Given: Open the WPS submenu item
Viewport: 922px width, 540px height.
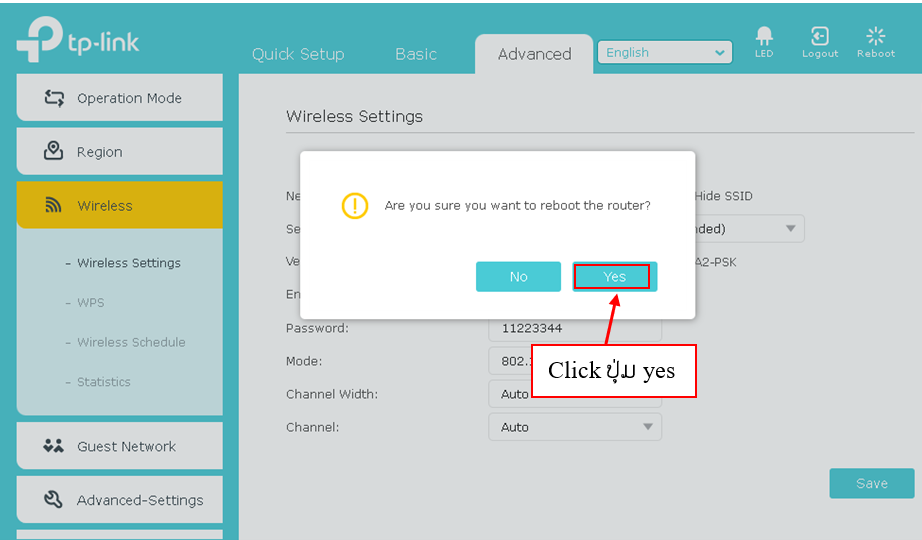Looking at the screenshot, I should click(x=90, y=303).
